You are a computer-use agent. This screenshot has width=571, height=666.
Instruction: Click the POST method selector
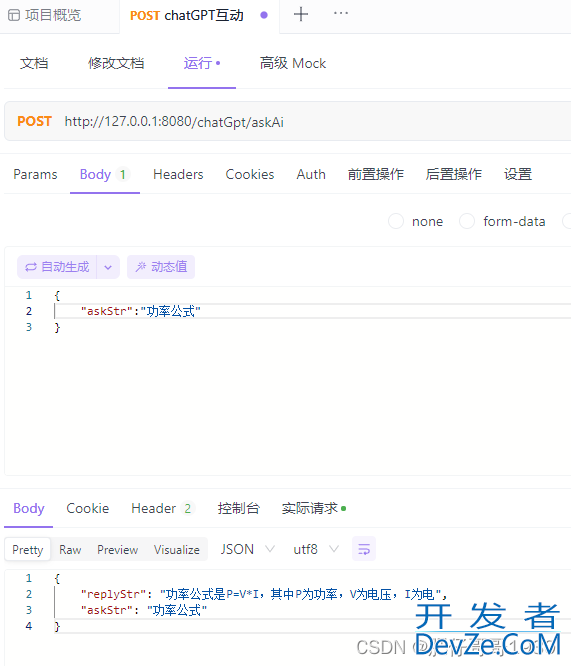(34, 121)
